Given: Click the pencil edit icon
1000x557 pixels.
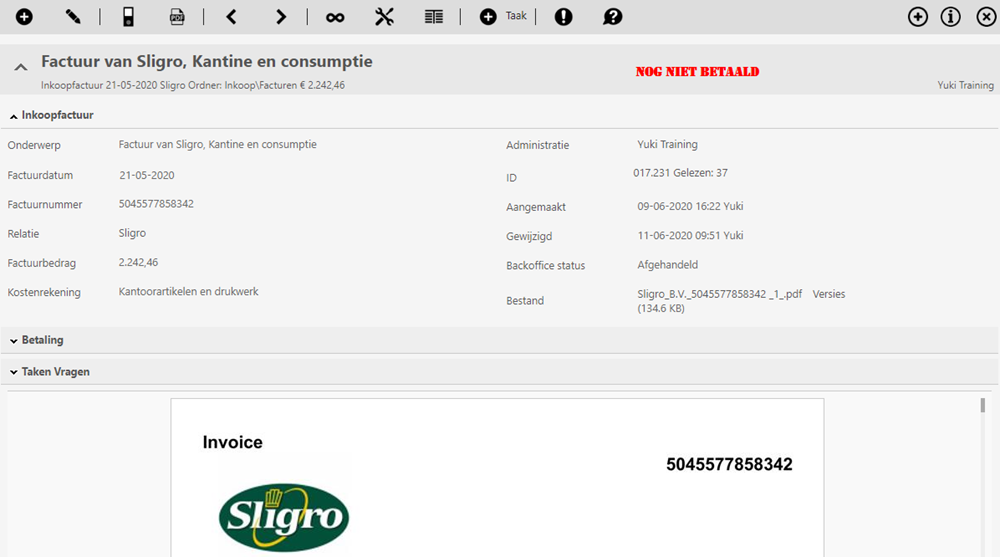Looking at the screenshot, I should [73, 16].
